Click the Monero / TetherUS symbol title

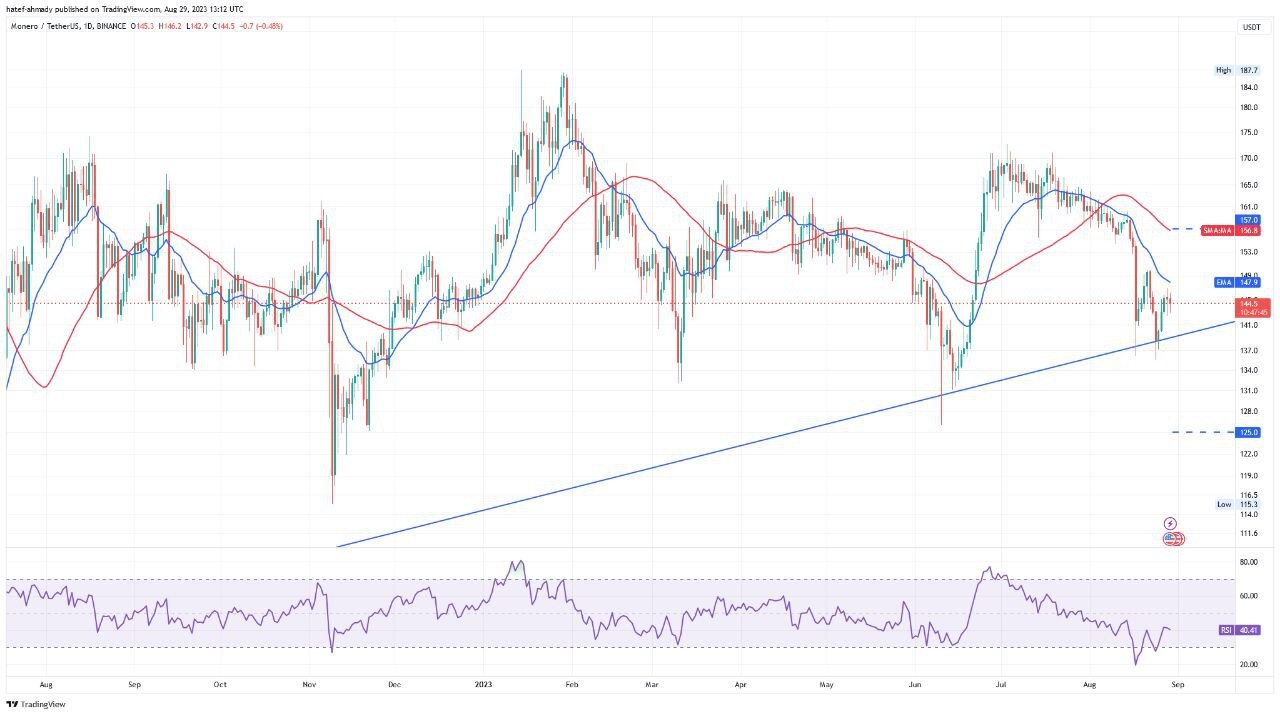42,26
